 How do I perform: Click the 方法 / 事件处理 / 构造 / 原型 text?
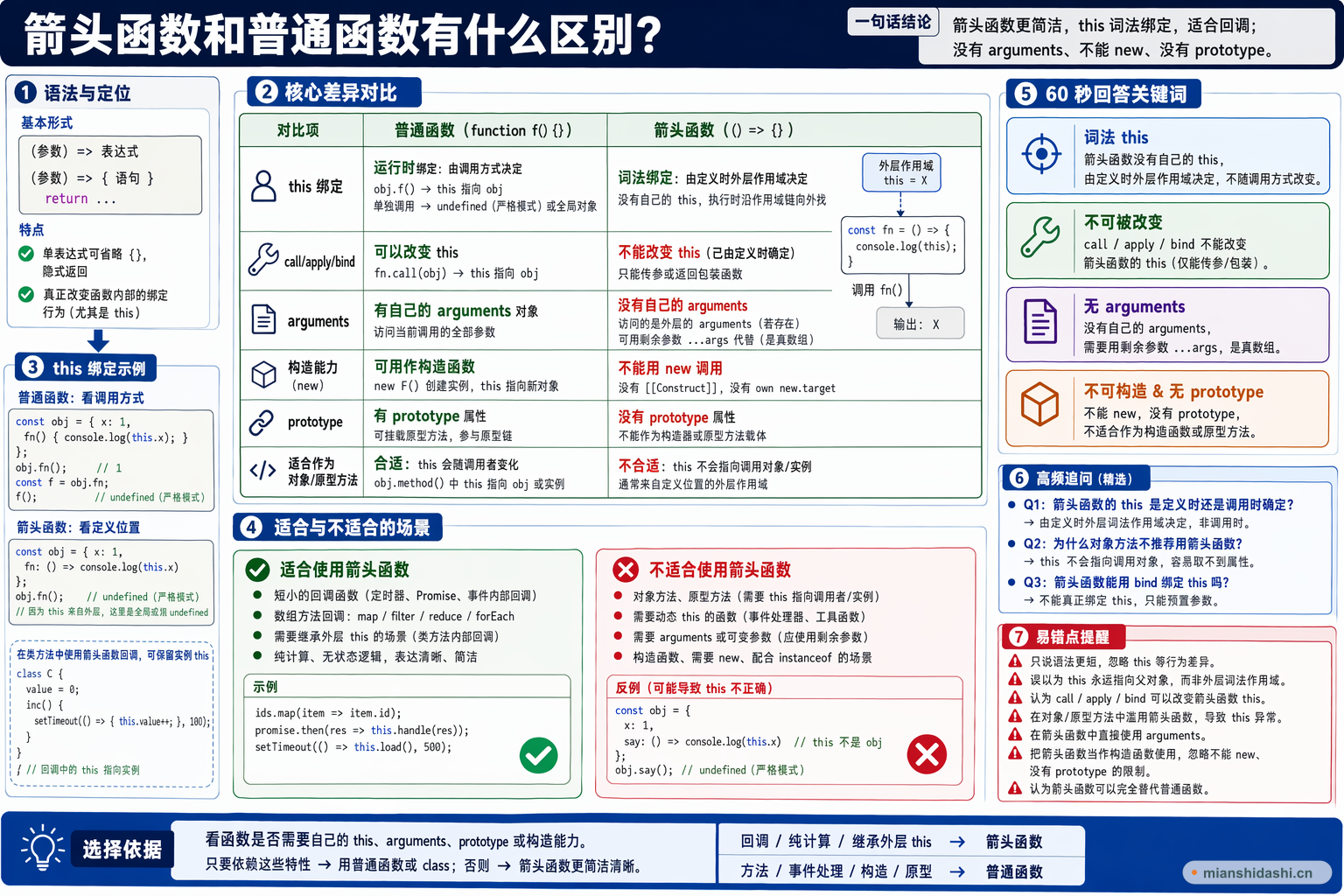click(x=836, y=871)
